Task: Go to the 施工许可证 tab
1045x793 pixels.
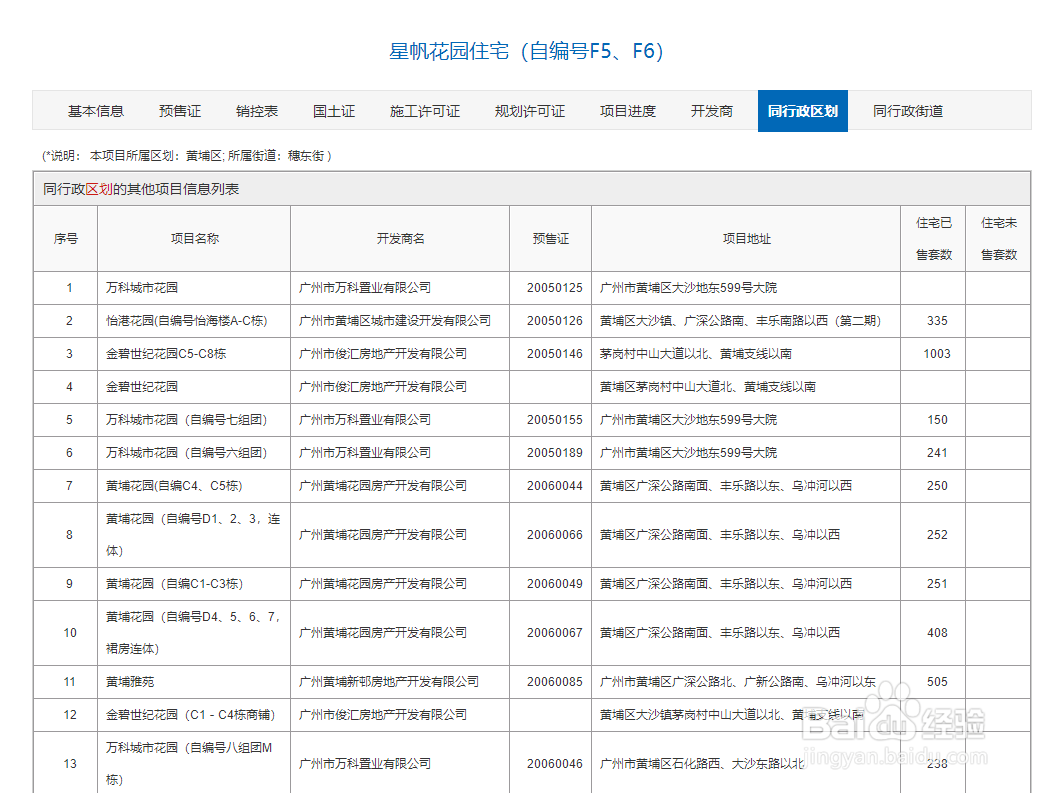Action: click(x=425, y=111)
